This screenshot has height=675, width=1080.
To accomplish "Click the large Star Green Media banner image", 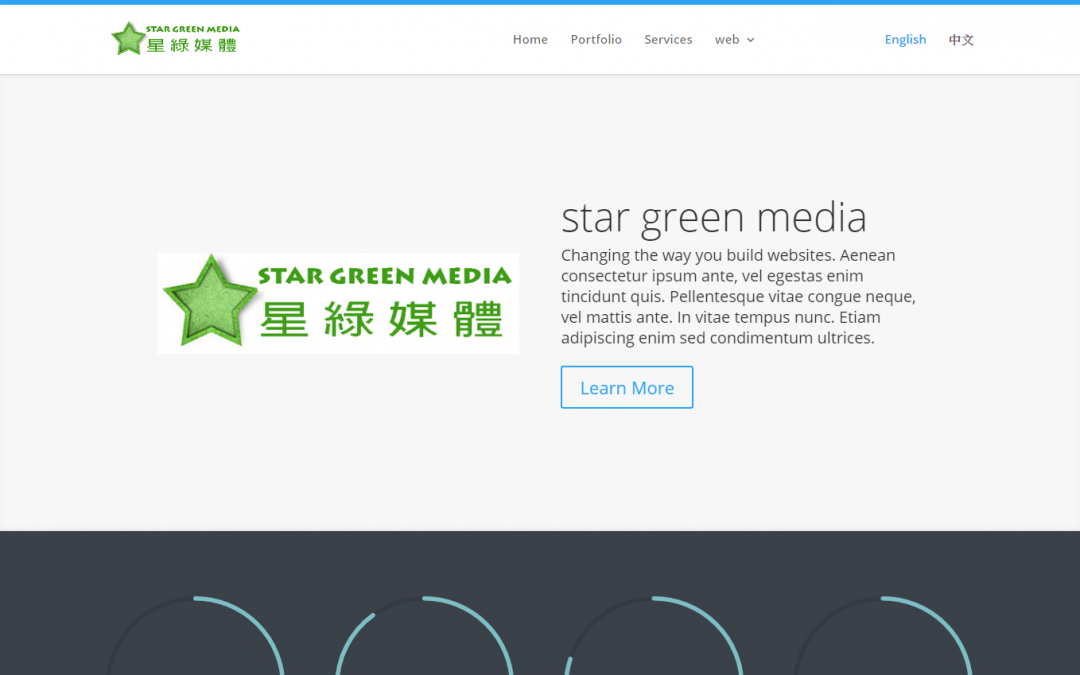I will [x=338, y=303].
